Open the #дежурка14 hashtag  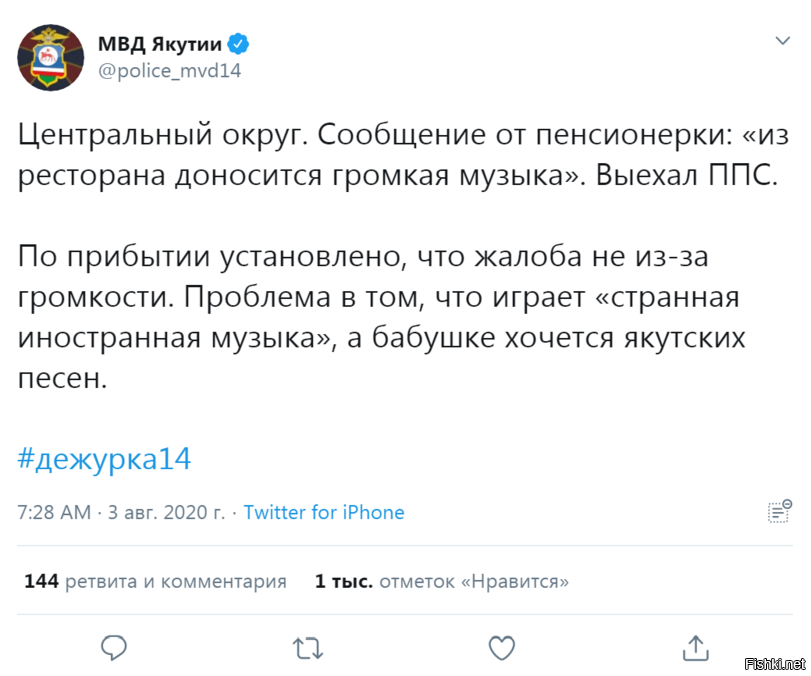[x=104, y=457]
